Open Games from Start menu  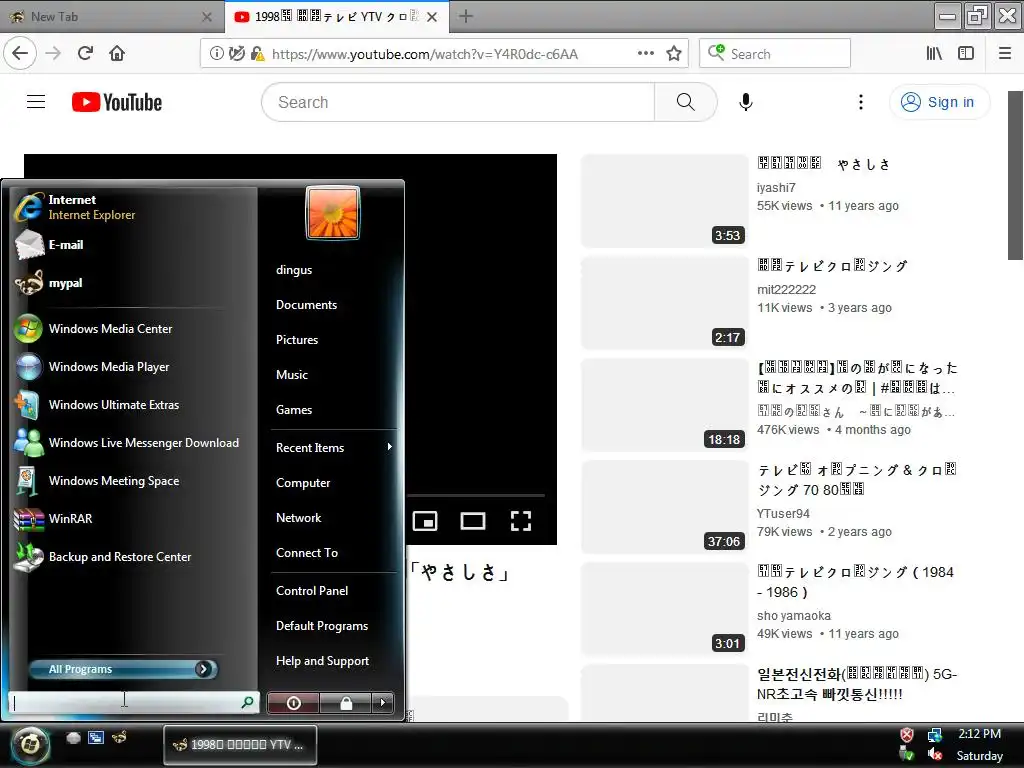tap(294, 410)
